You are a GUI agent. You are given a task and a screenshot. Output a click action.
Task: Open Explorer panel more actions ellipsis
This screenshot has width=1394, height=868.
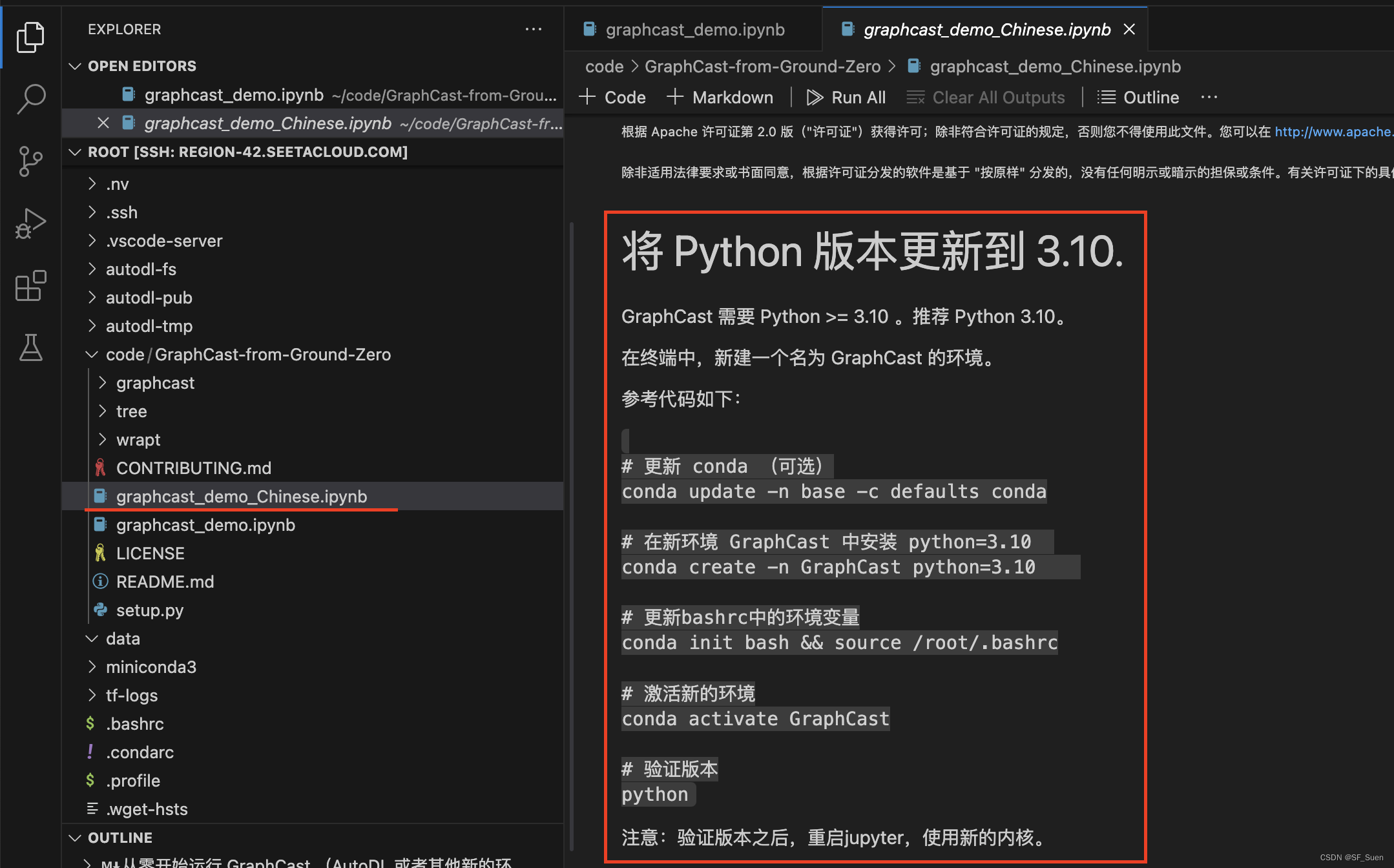click(x=534, y=29)
